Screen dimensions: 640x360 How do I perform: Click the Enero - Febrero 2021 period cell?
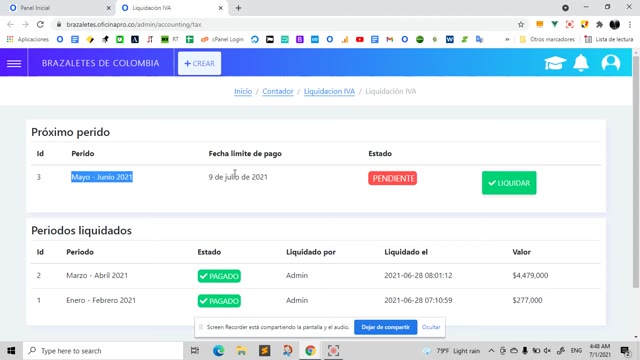[101, 300]
